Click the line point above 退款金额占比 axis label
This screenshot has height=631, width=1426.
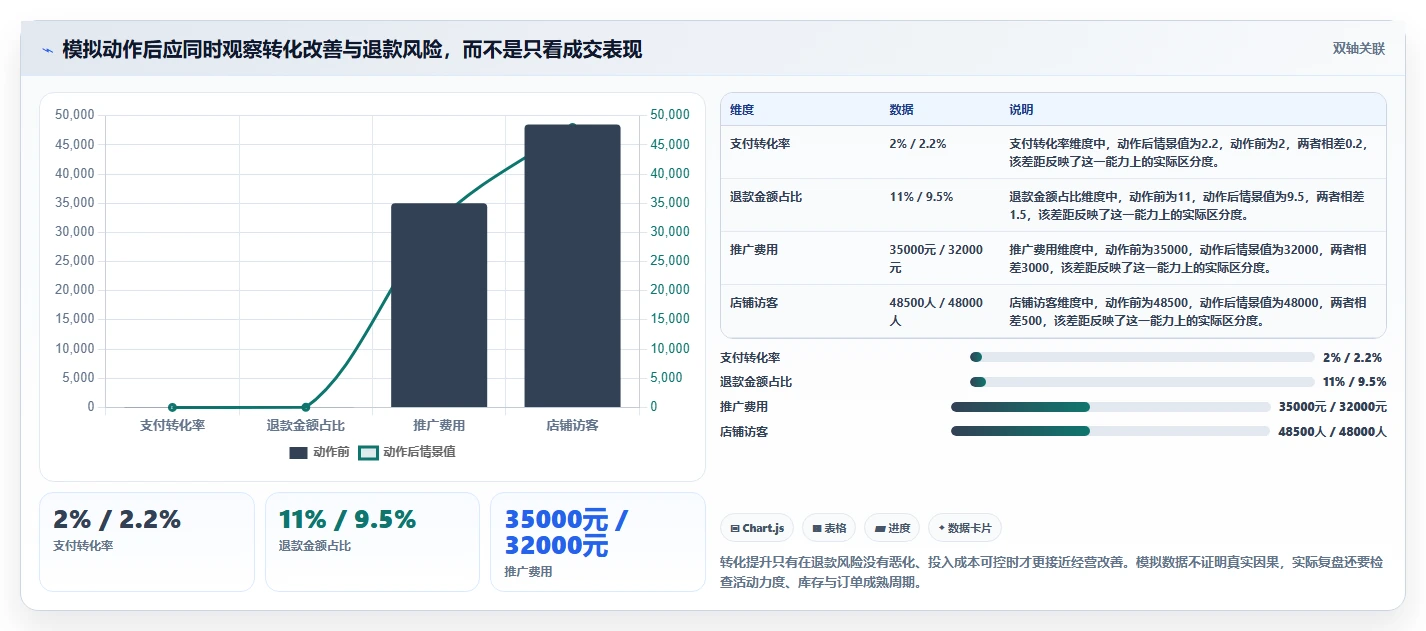[306, 407]
